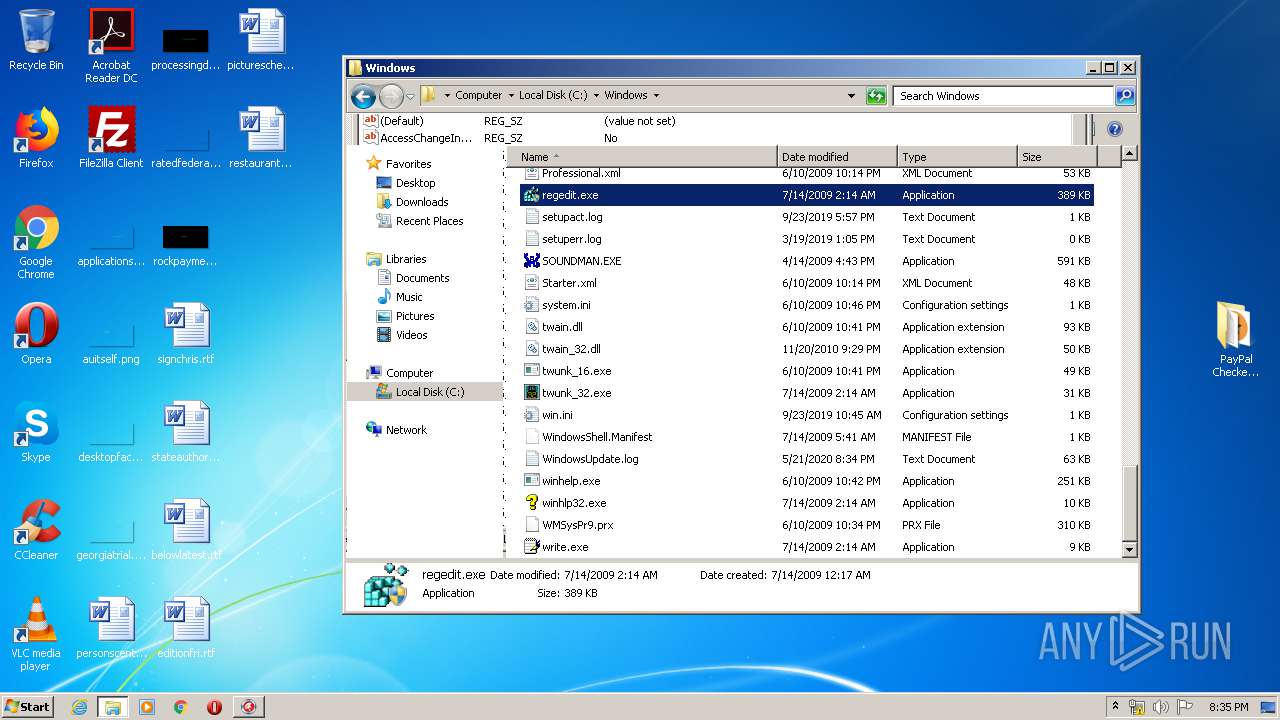The width and height of the screenshot is (1280, 720).
Task: Expand the Computer breadcrumb dropdown arrow
Action: 509,96
